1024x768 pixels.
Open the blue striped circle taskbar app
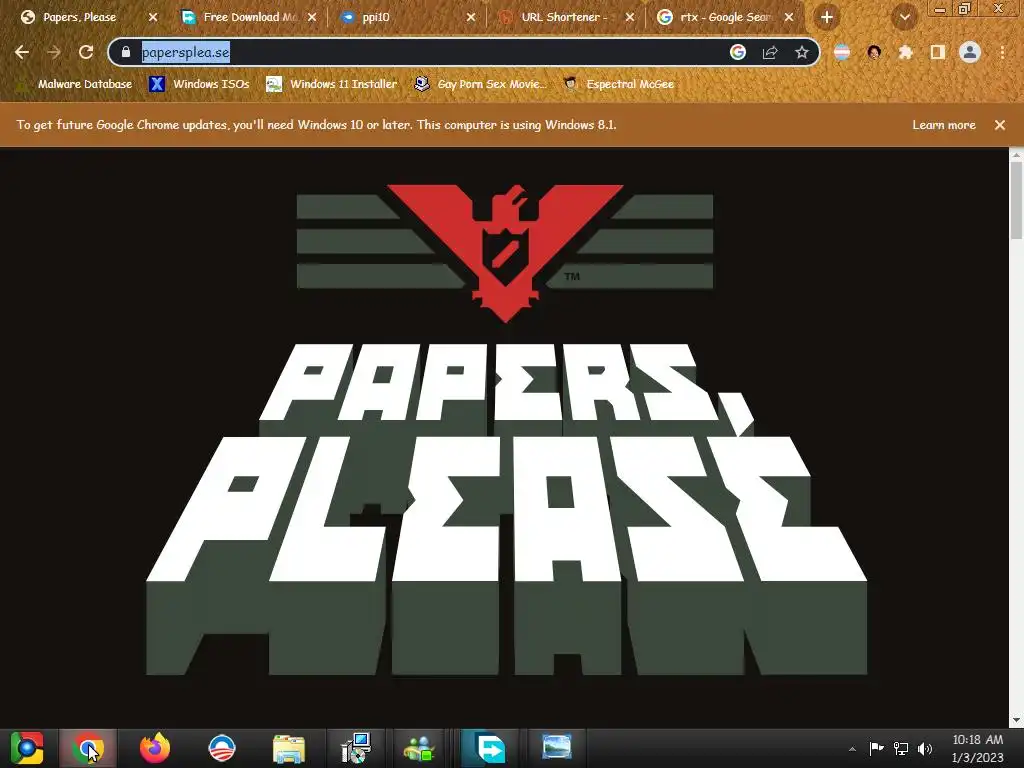(221, 748)
